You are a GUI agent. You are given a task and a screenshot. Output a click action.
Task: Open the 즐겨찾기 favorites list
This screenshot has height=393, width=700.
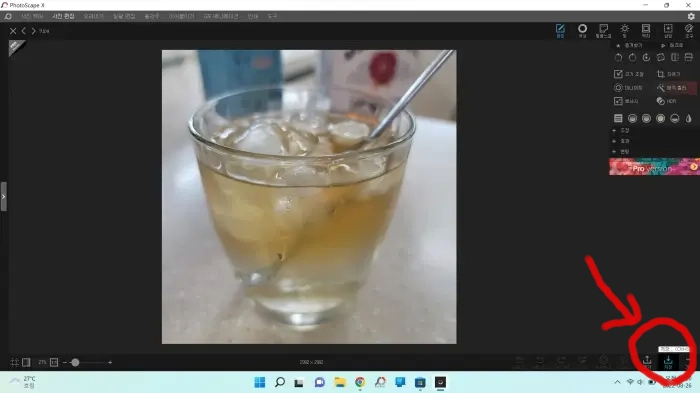629,46
